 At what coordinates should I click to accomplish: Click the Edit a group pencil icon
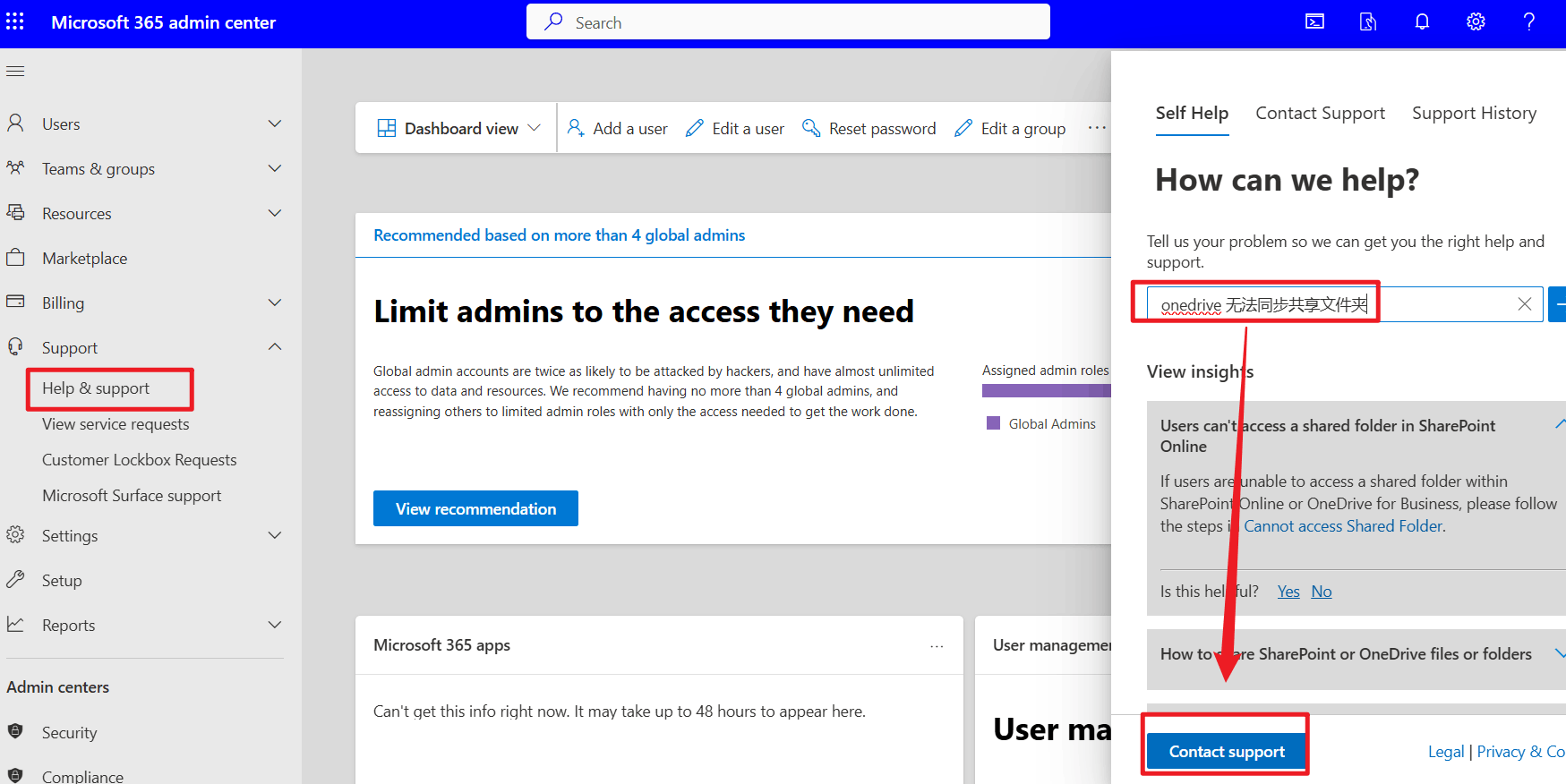[963, 128]
